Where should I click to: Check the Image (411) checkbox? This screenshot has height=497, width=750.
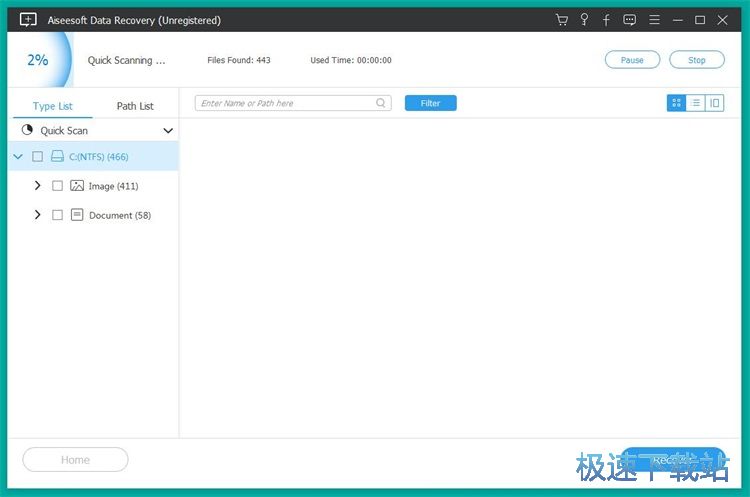[x=57, y=186]
